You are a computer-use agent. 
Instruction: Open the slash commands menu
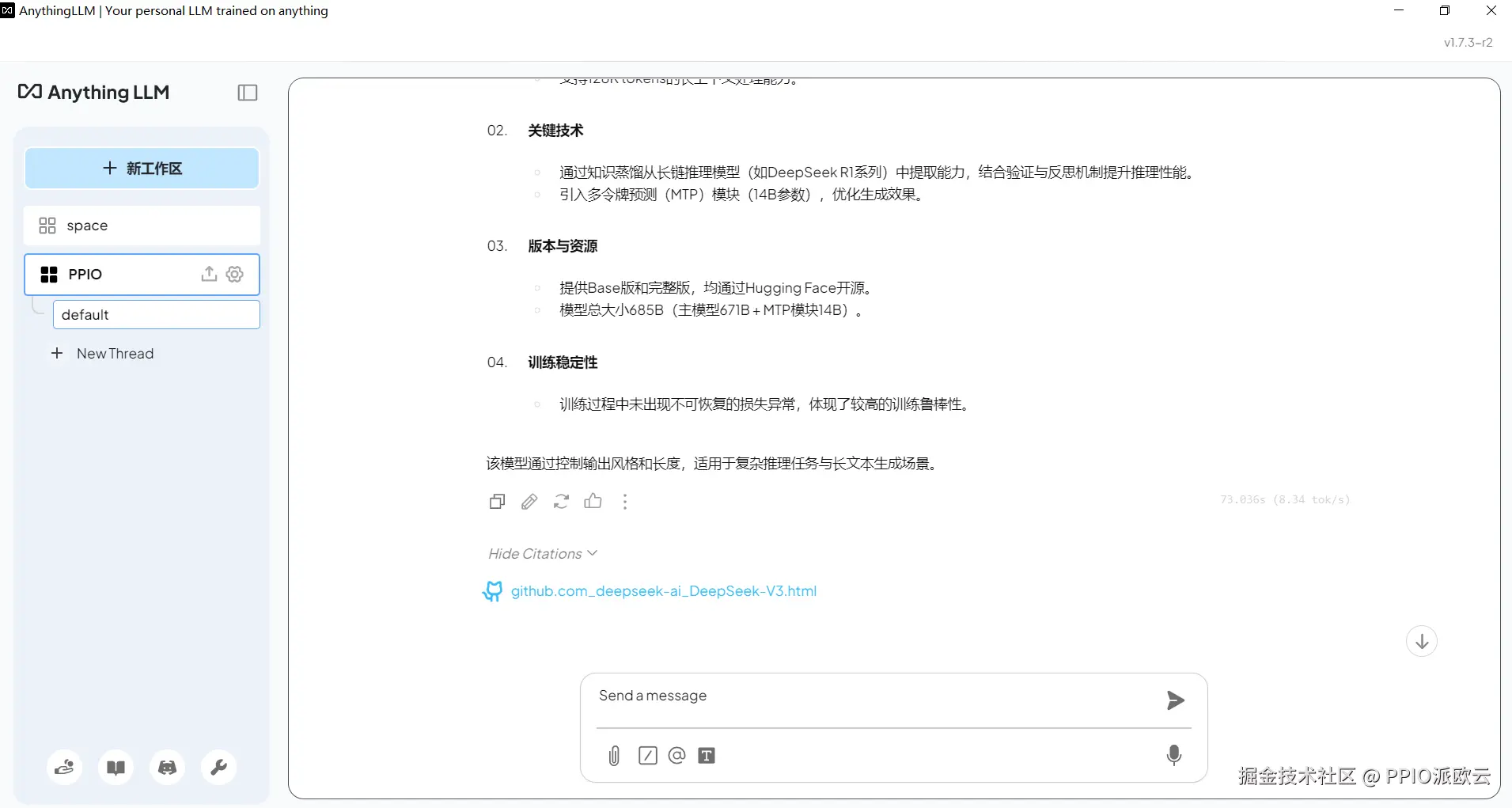[648, 756]
